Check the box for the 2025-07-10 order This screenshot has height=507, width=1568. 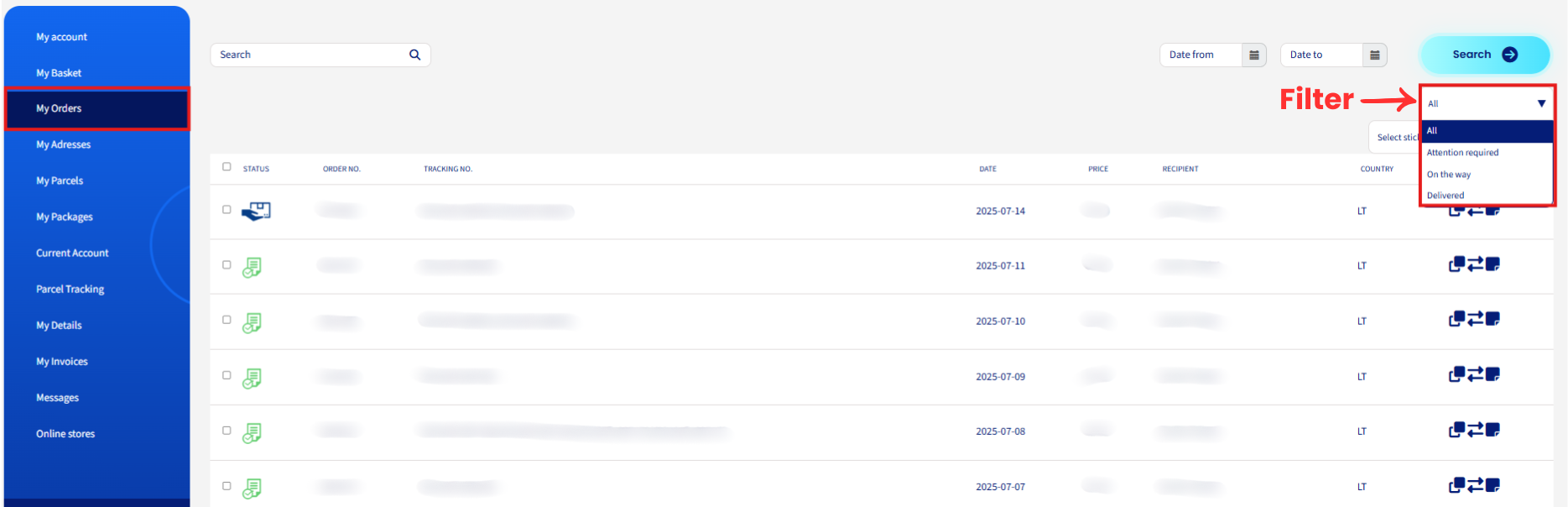[x=227, y=320]
